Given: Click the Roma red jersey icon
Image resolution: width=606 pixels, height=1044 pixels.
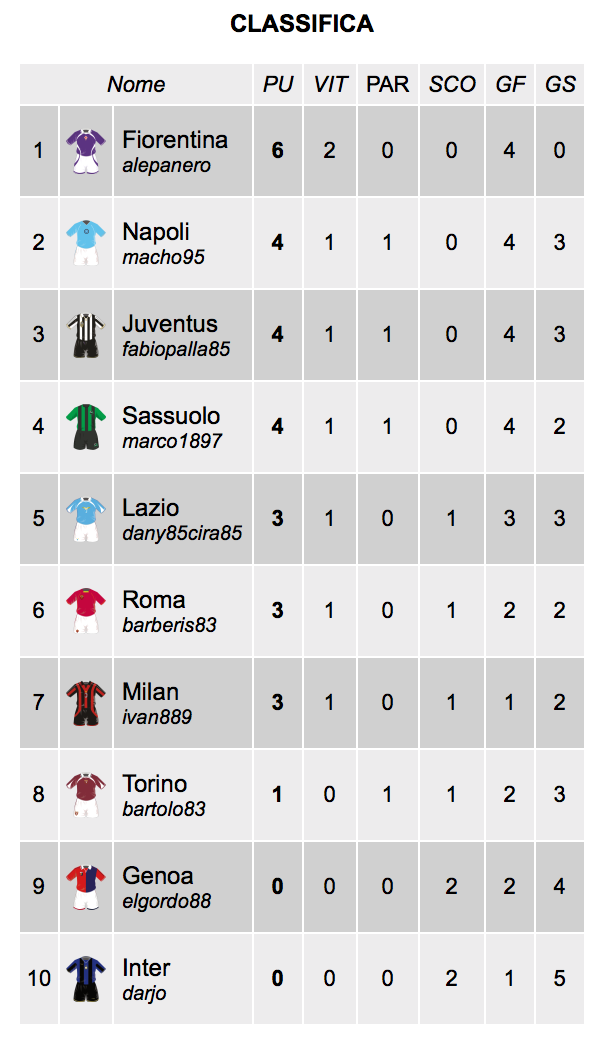Looking at the screenshot, I should point(86,611).
